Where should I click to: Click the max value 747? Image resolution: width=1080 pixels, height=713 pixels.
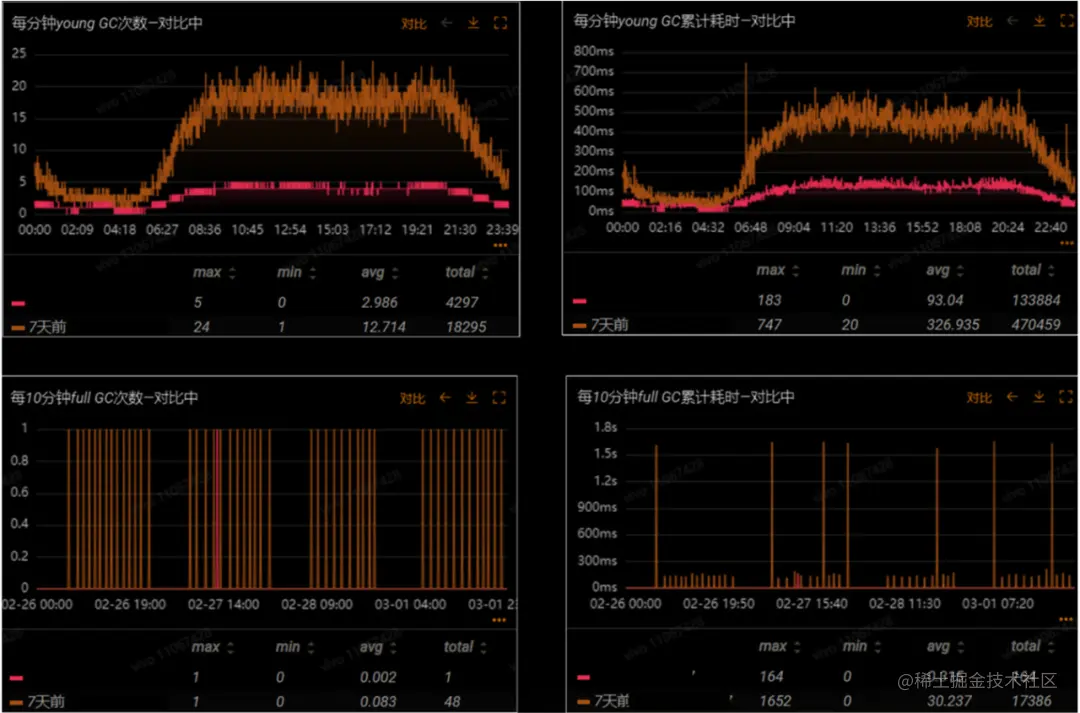pyautogui.click(x=769, y=324)
